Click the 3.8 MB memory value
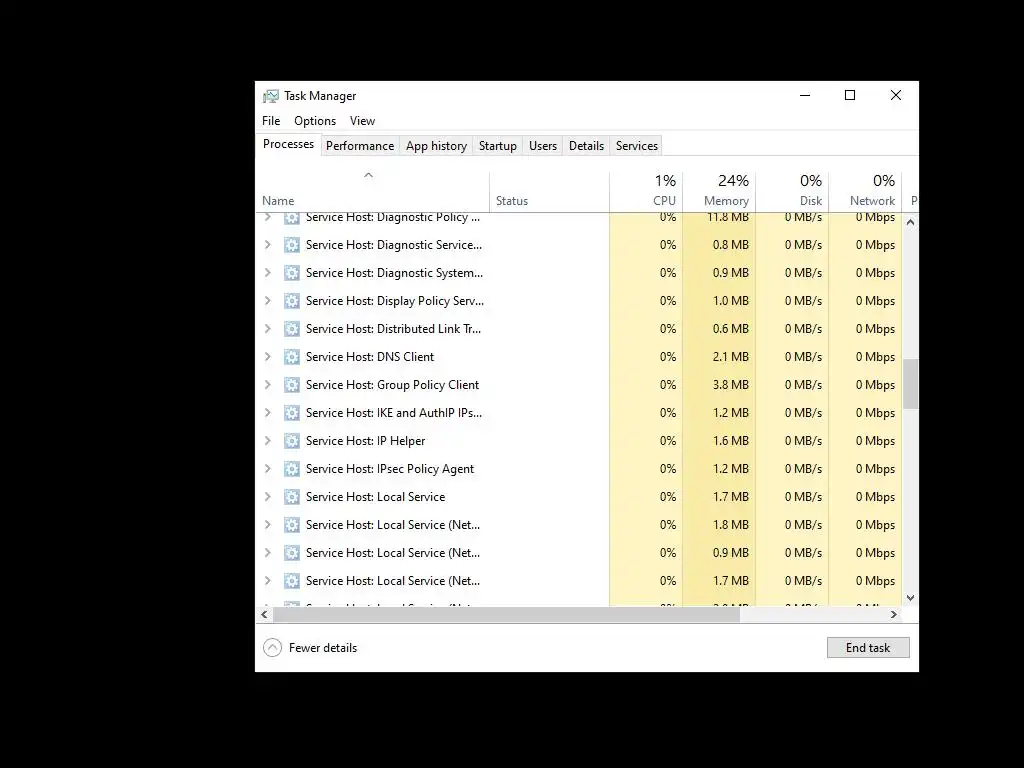Screen dimensions: 1024x768 pos(730,385)
